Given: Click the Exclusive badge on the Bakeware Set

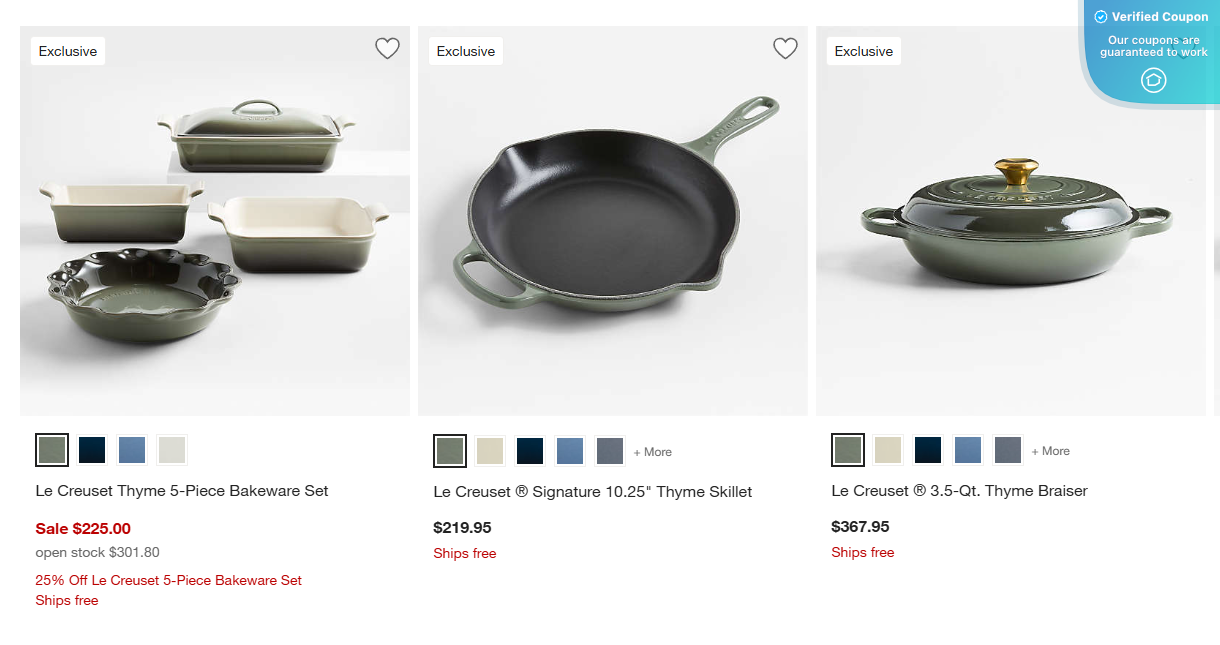Looking at the screenshot, I should coord(67,50).
